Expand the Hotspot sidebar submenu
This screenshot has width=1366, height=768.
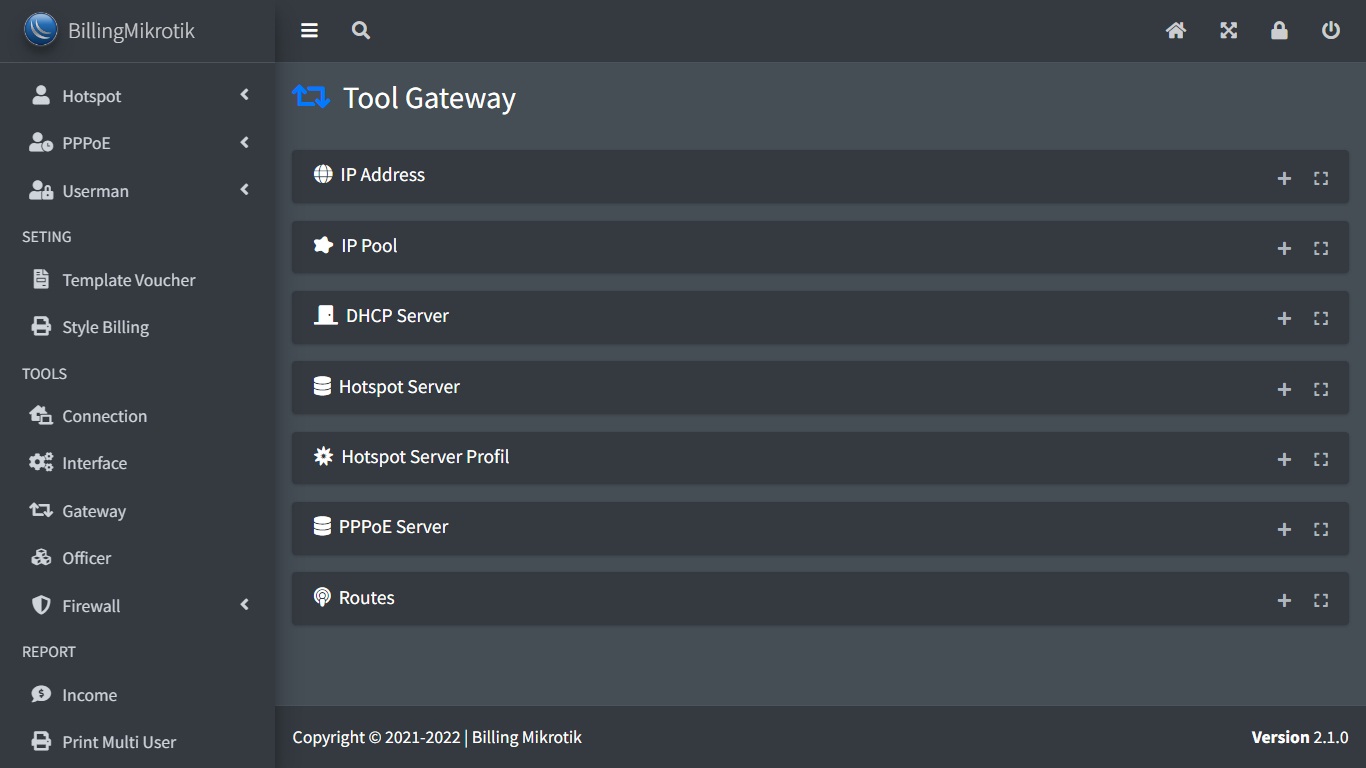click(244, 96)
